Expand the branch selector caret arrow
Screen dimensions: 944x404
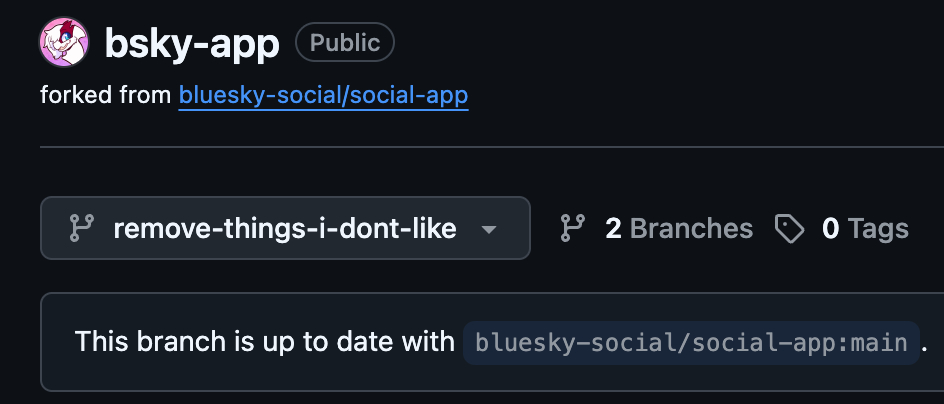488,230
